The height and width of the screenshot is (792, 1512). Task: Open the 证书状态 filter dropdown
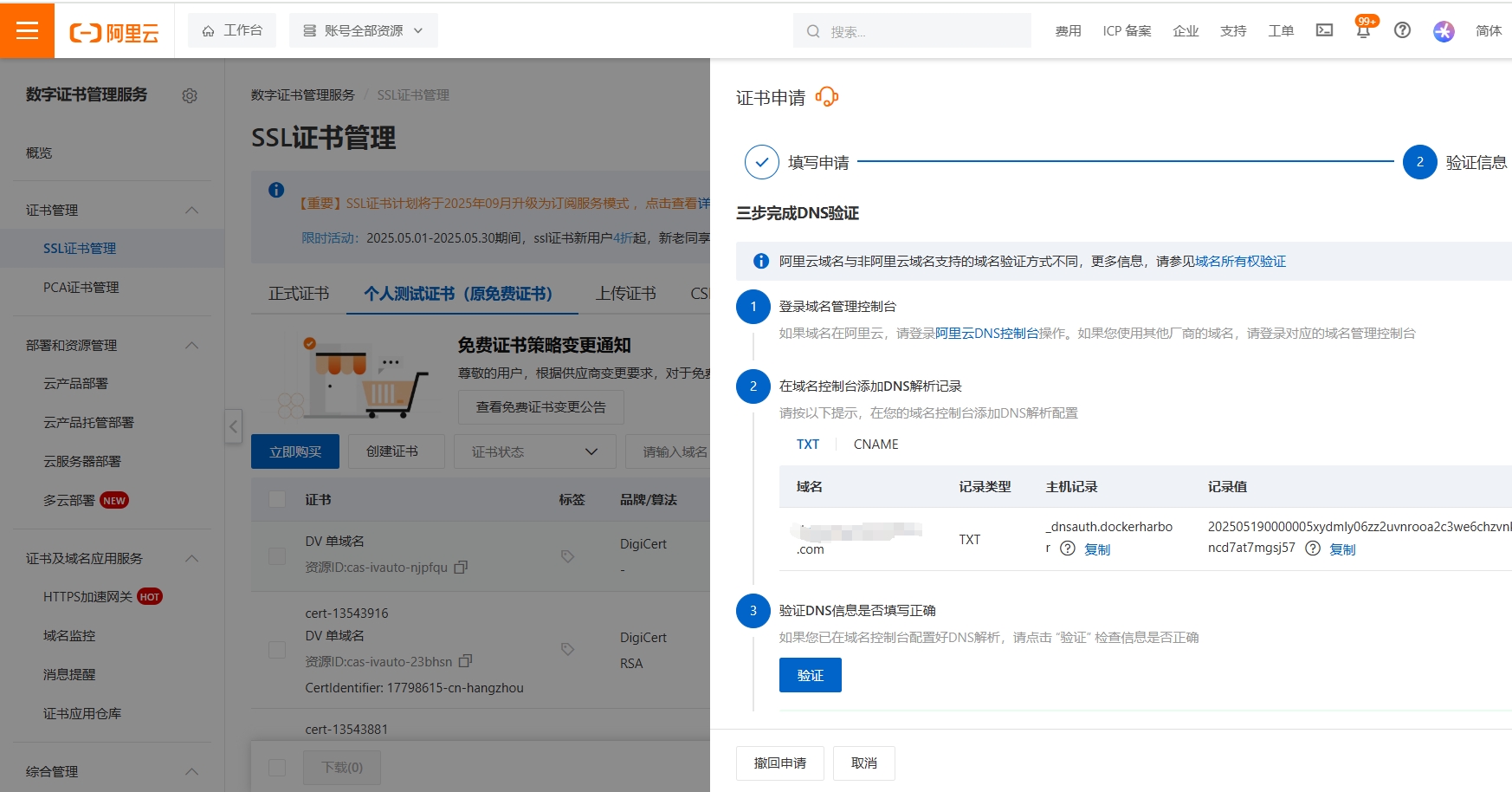click(x=534, y=451)
